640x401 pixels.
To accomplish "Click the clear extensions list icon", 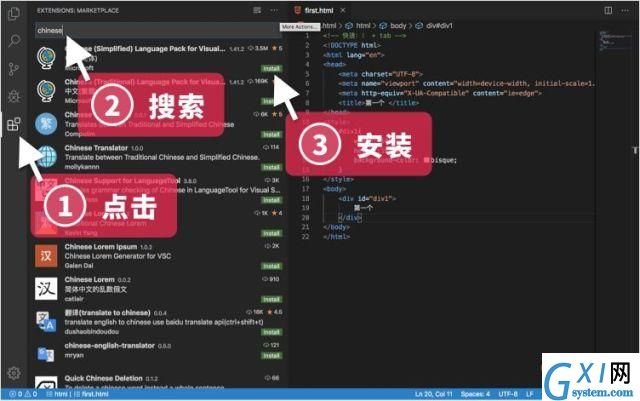I will pos(257,10).
